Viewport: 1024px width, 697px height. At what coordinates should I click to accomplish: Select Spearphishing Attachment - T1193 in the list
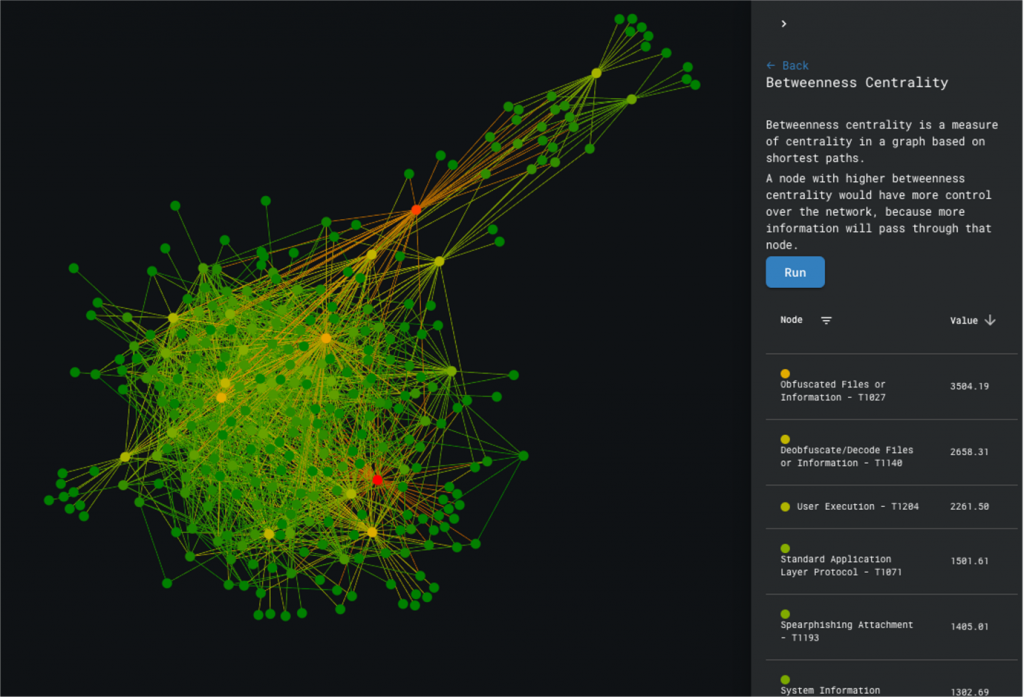click(x=846, y=631)
